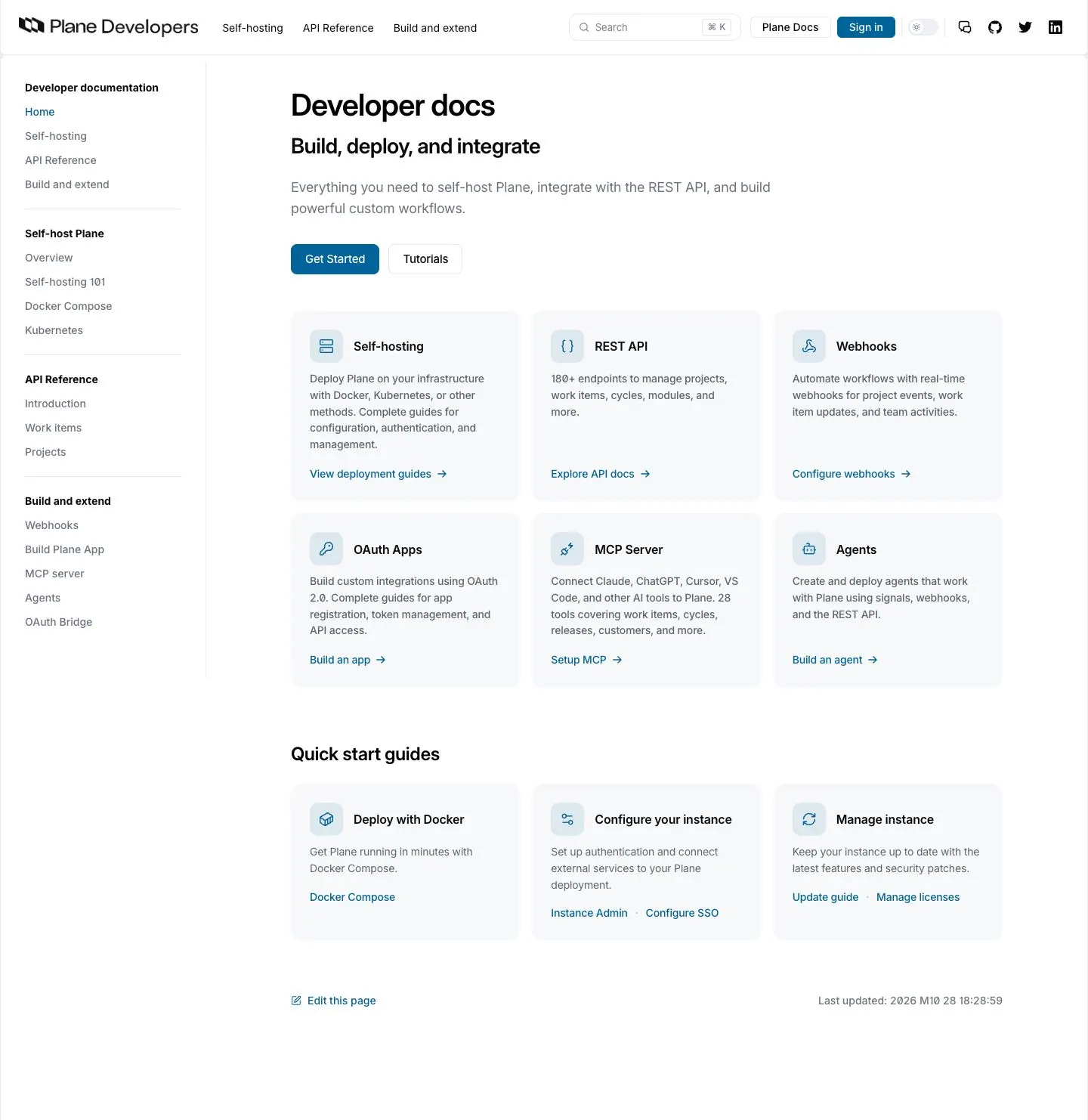Click the Get Started button
1088x1120 pixels.
335,259
